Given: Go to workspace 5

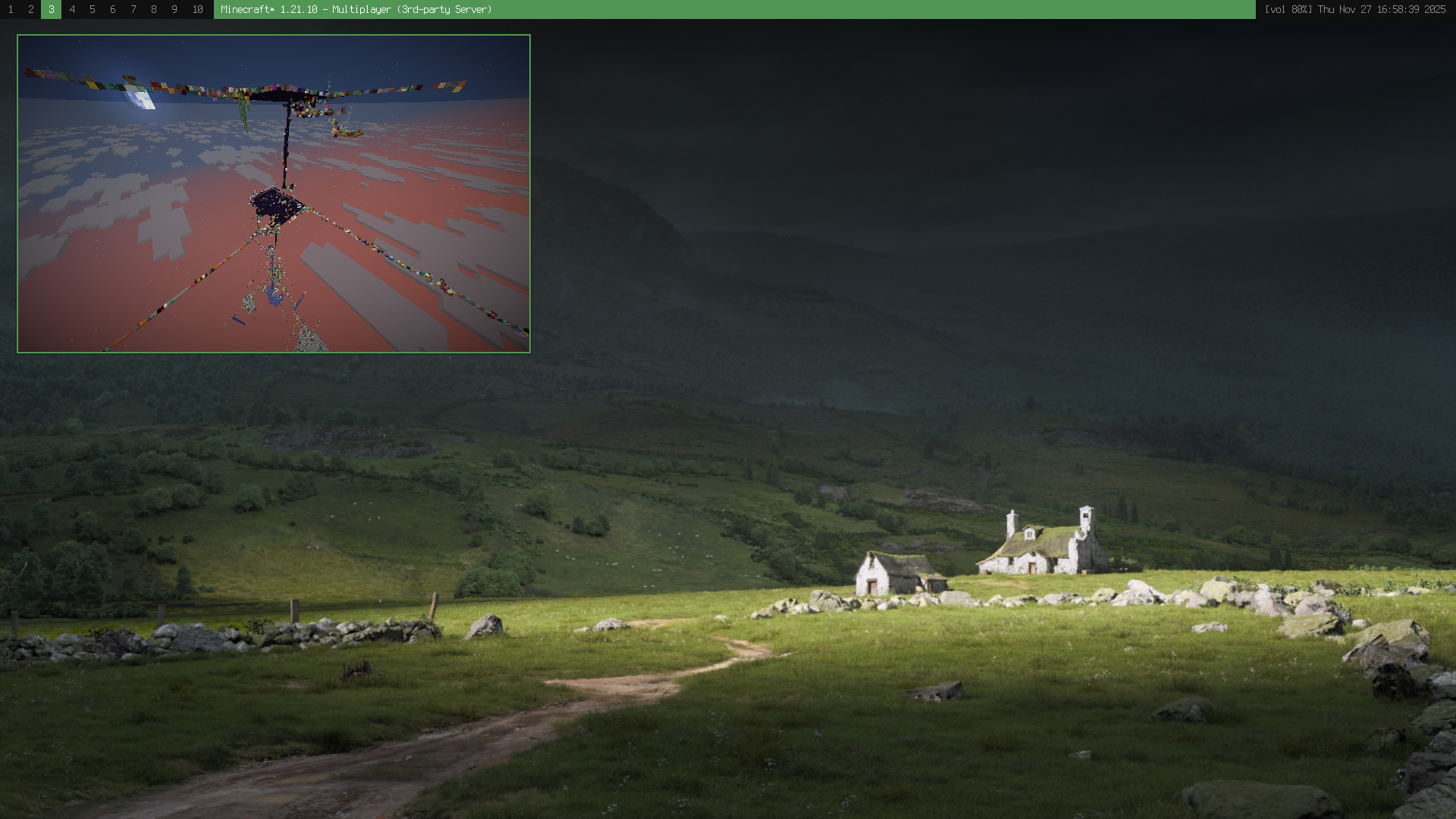Looking at the screenshot, I should click(x=93, y=9).
